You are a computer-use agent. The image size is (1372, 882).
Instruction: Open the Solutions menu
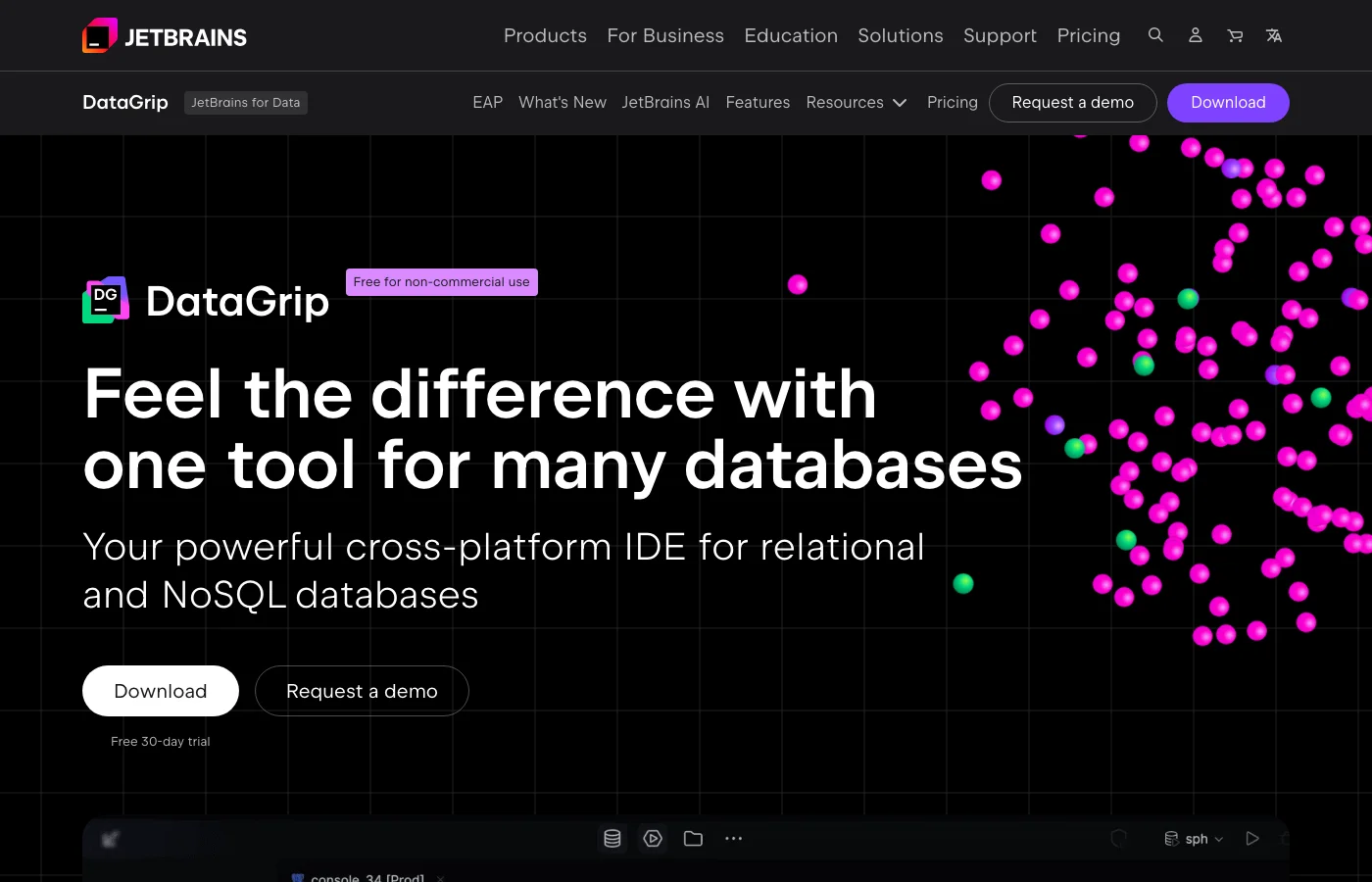point(901,35)
